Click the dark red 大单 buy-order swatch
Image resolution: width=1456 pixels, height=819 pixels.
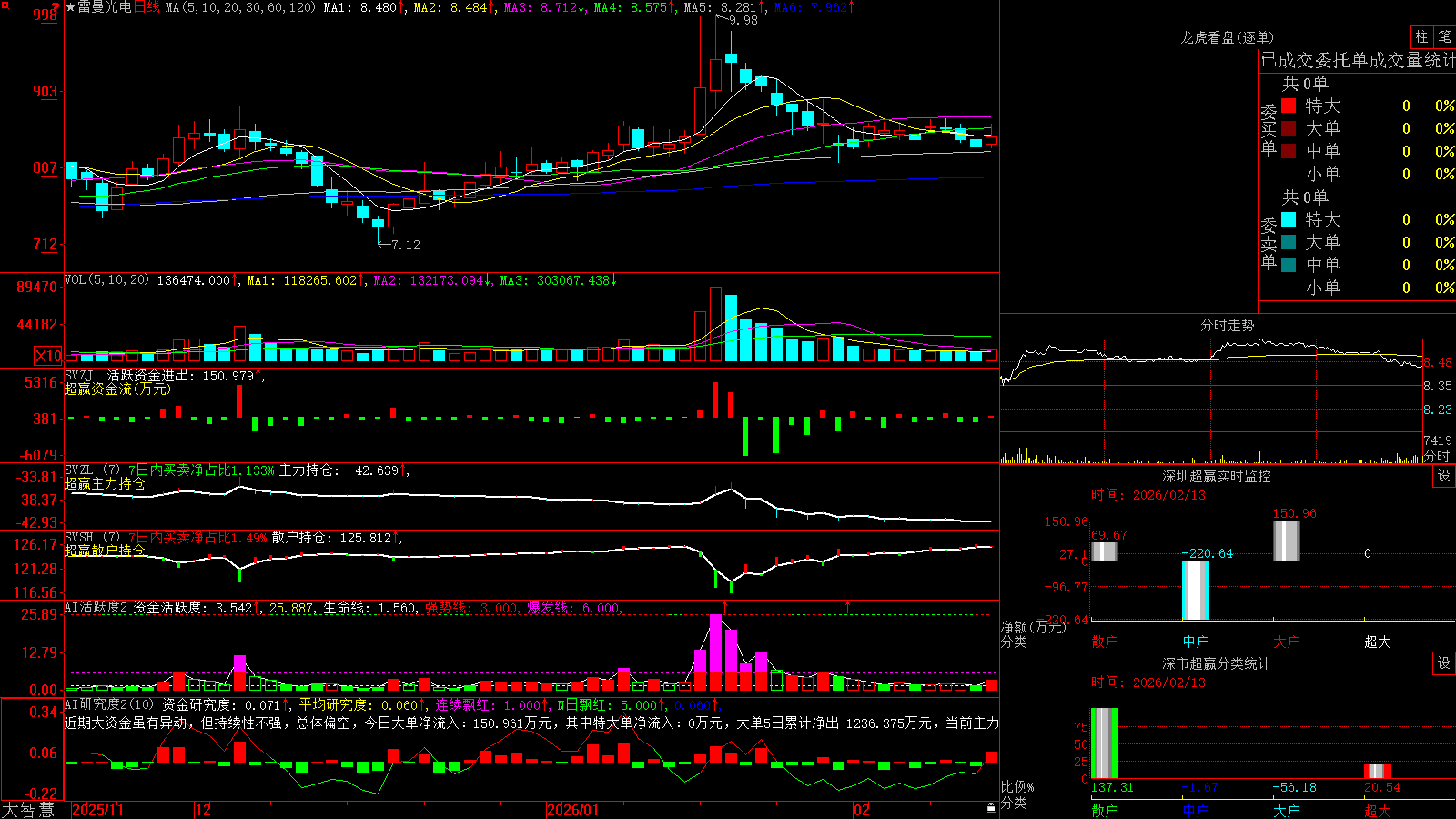point(1289,128)
